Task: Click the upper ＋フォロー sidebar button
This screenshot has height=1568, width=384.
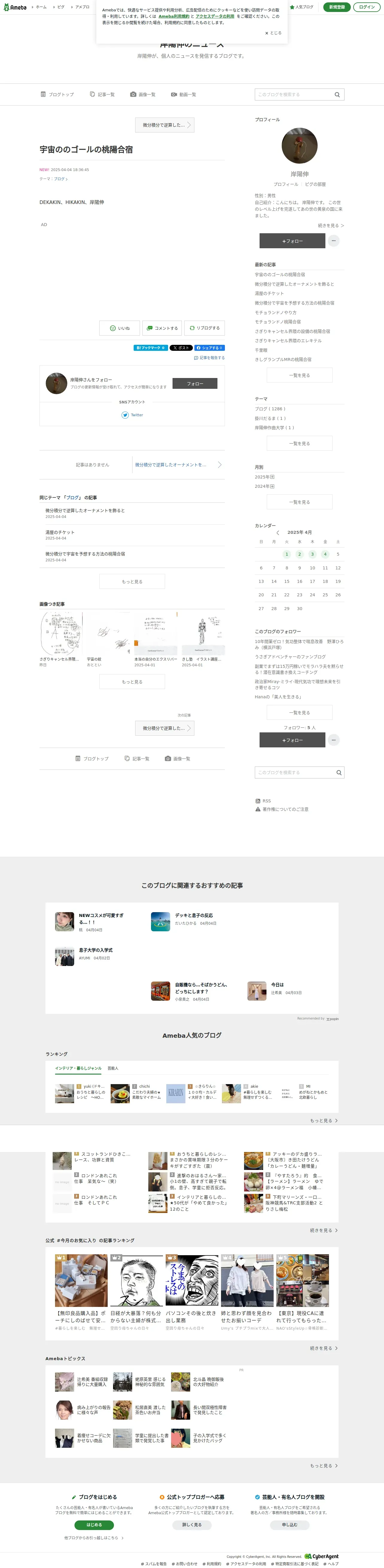Action: pos(292,241)
